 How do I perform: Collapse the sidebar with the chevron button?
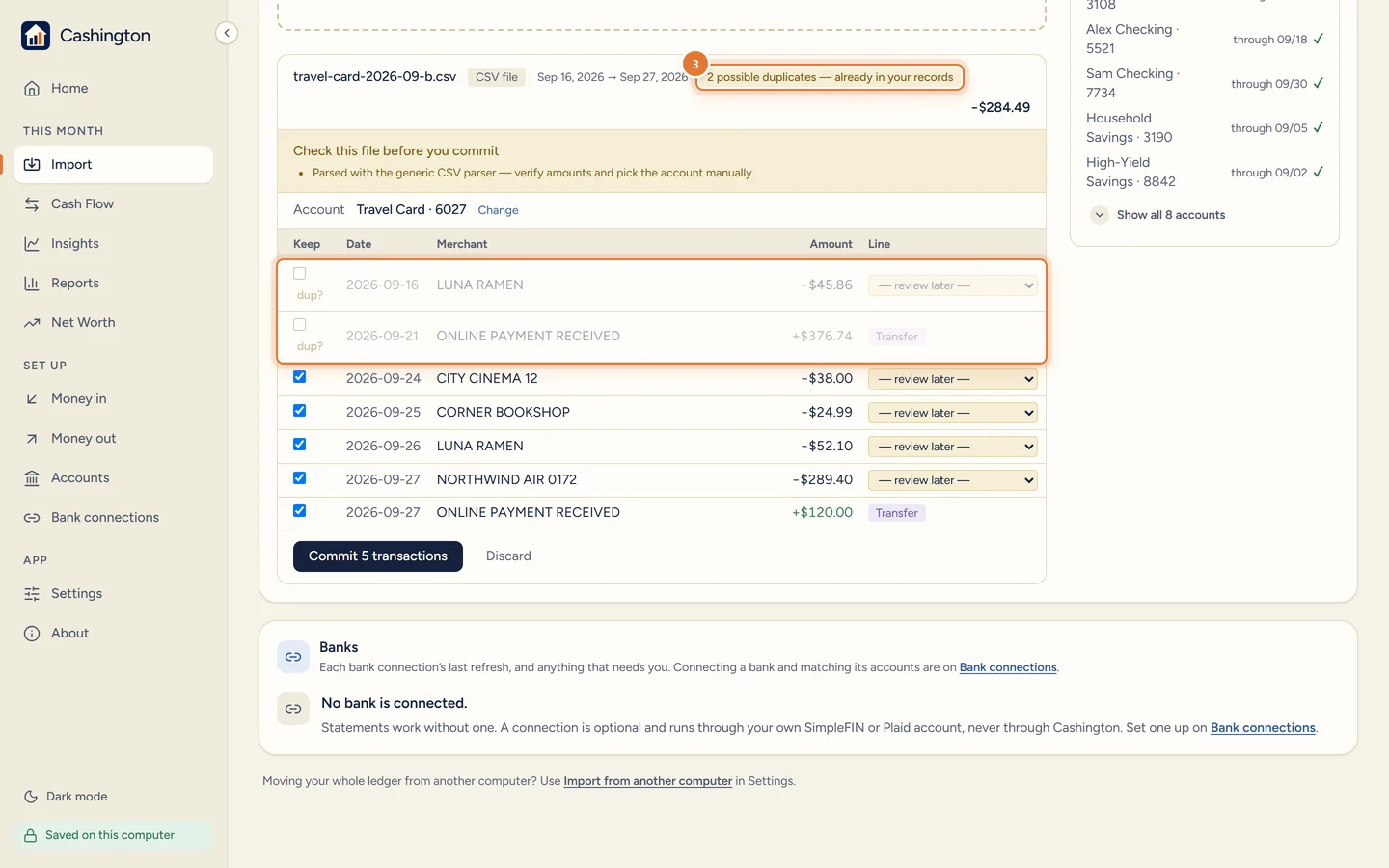(x=227, y=33)
